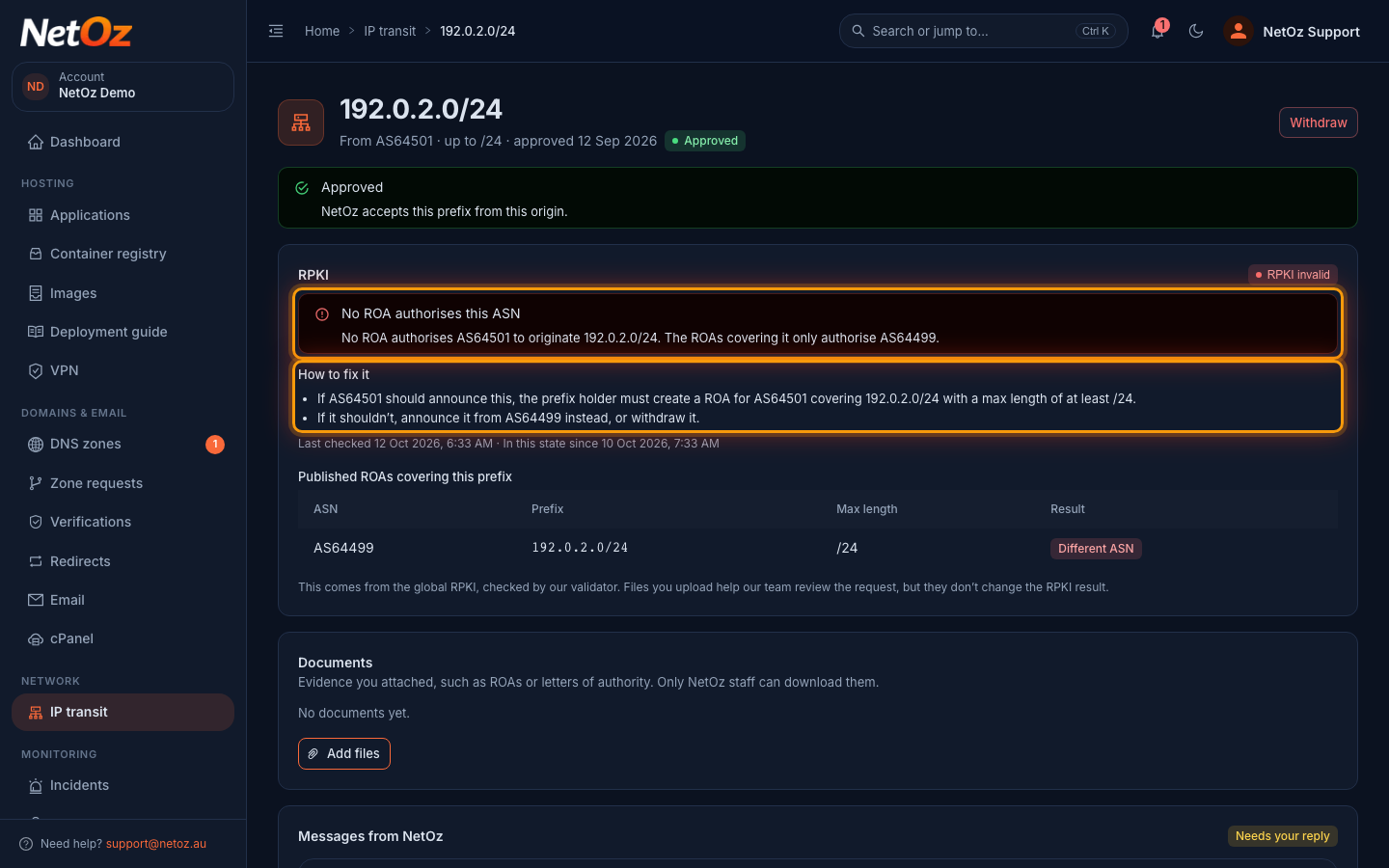Go to Dashboard
Image resolution: width=1389 pixels, height=868 pixels.
[123, 142]
